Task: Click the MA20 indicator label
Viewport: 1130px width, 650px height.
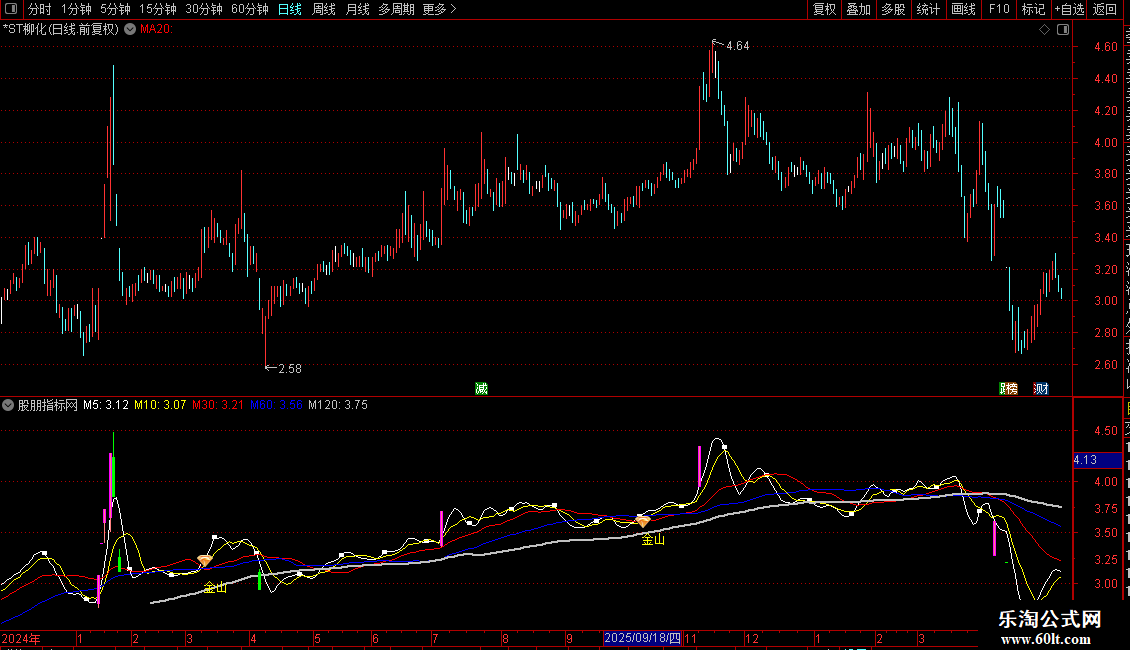Action: (x=156, y=29)
